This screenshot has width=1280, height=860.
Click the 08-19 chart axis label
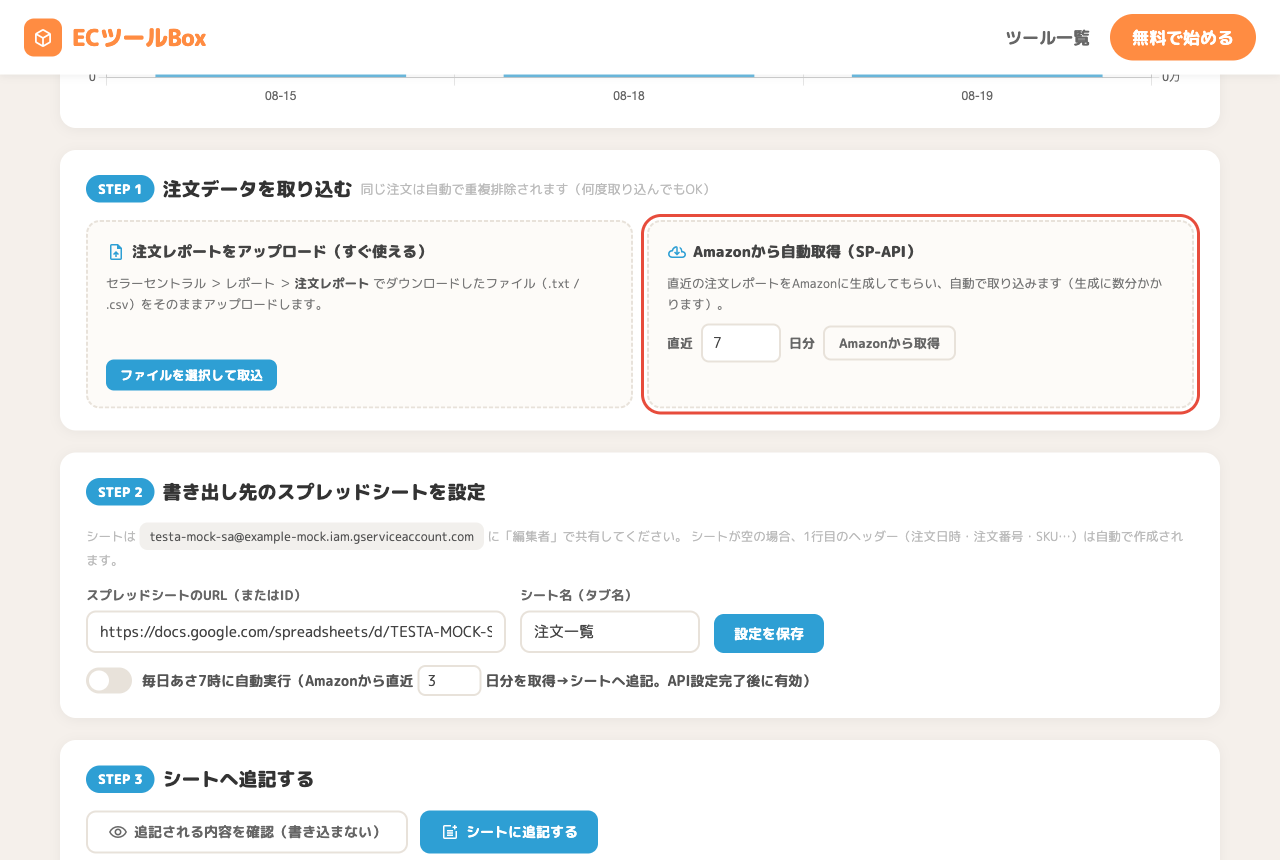pyautogui.click(x=977, y=96)
